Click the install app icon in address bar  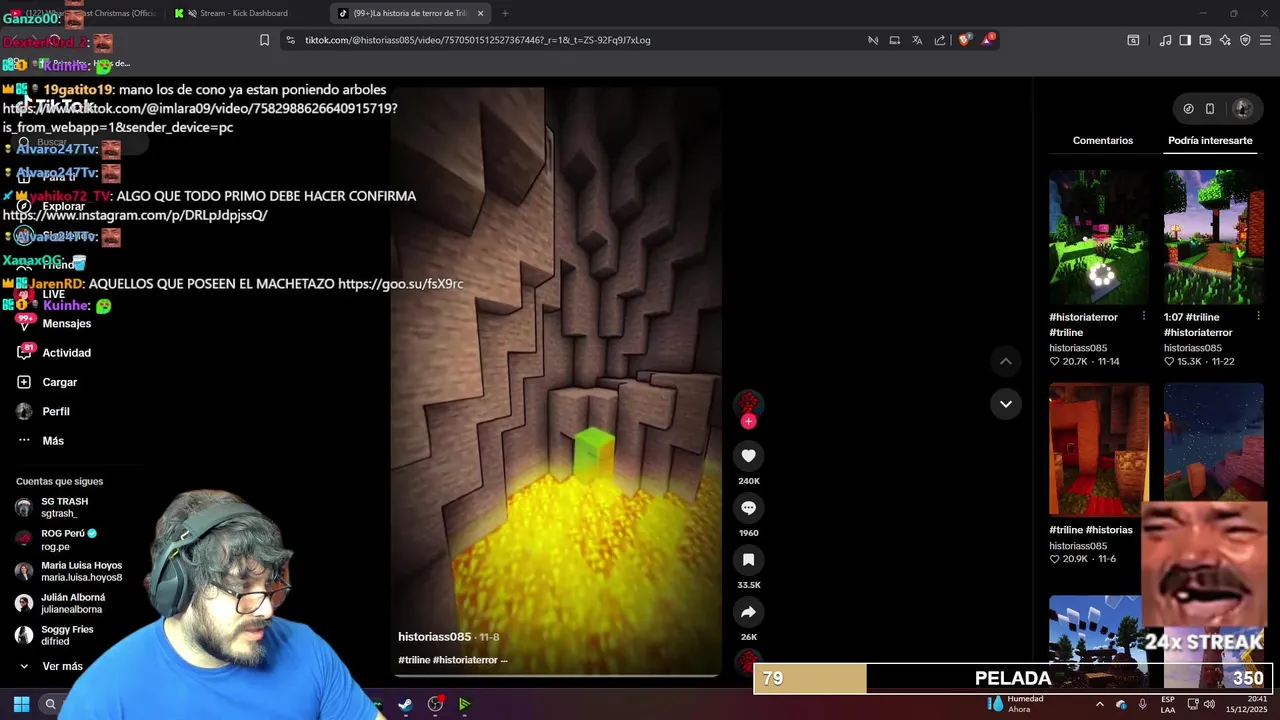895,40
